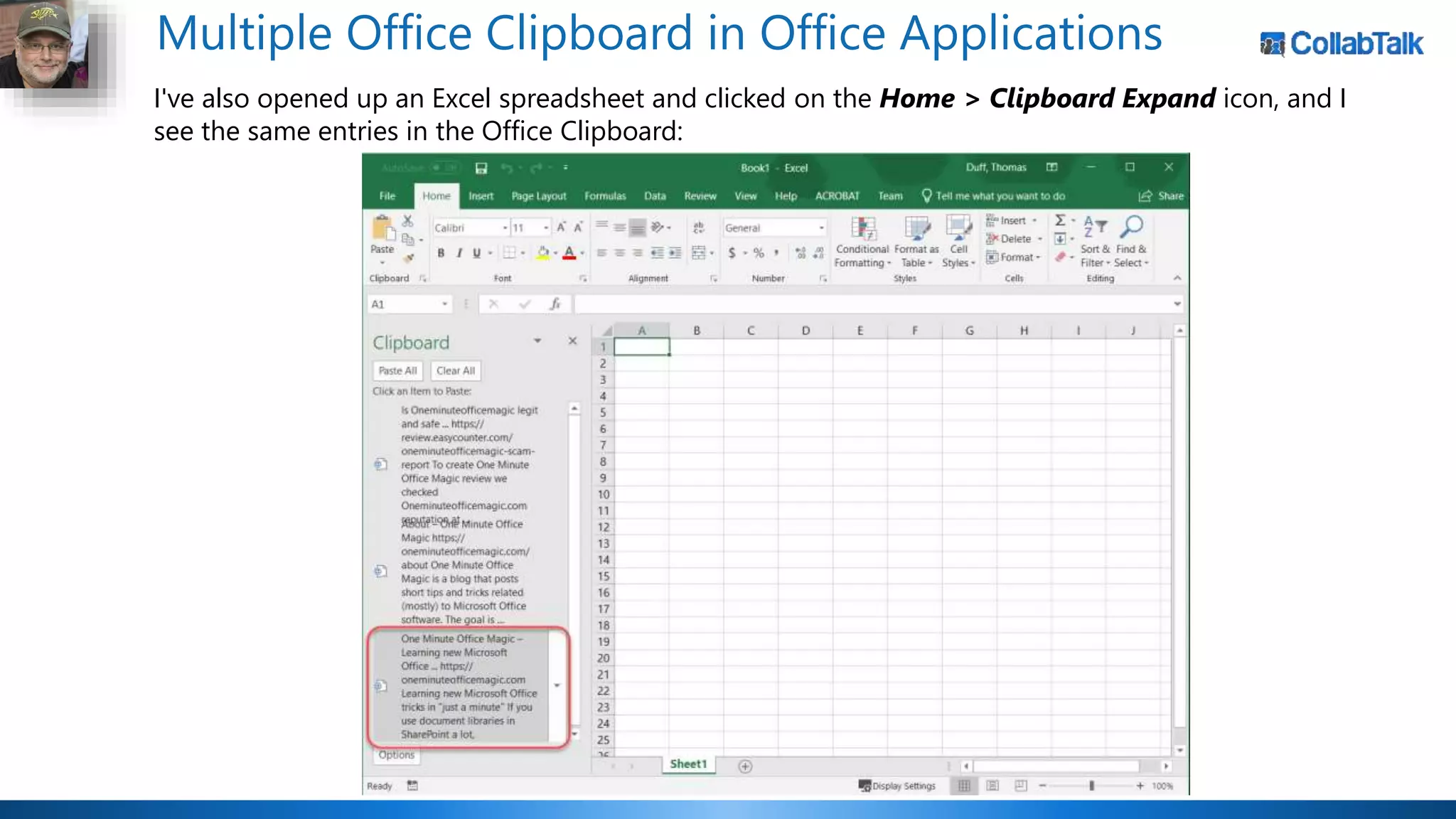Toggle Bold formatting
This screenshot has width=1456, height=819.
pos(441,252)
